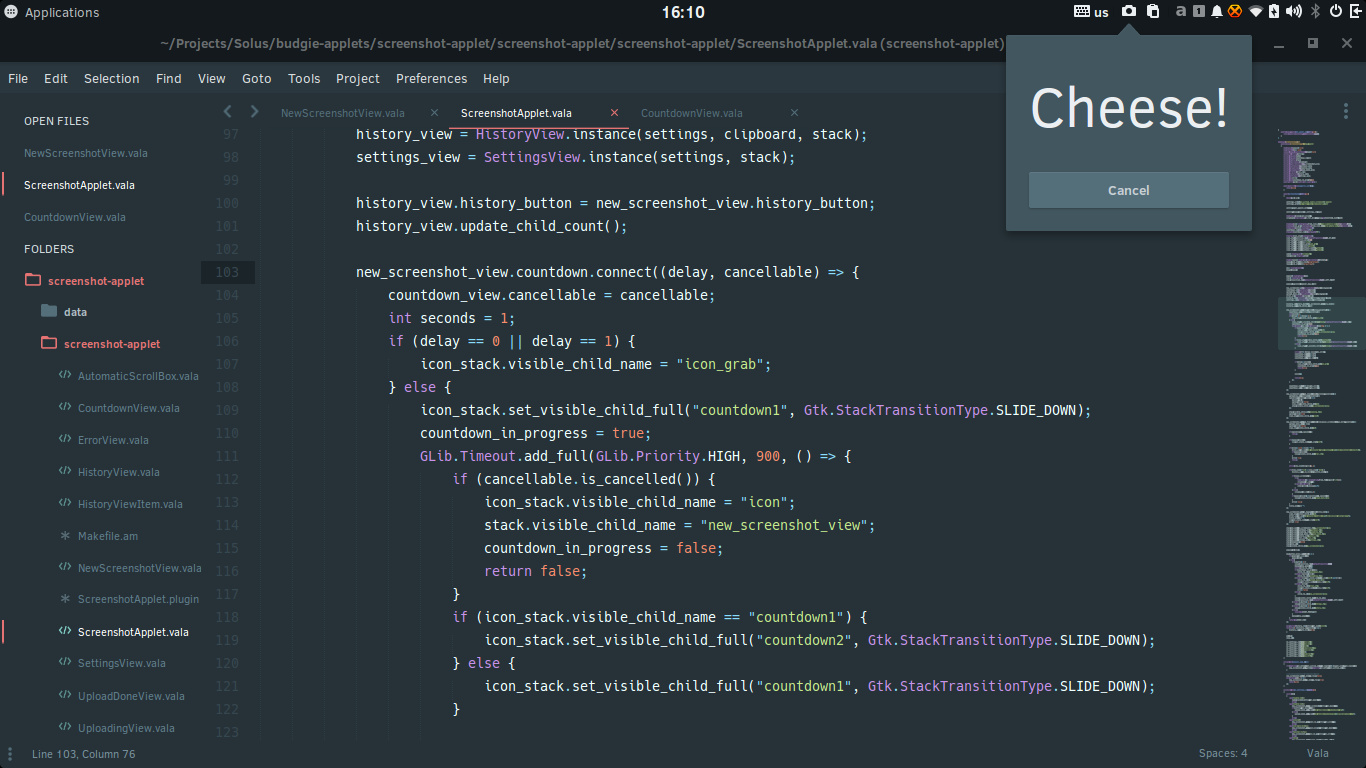Close the CountdownView.vala tab
This screenshot has height=768, width=1366.
(794, 113)
